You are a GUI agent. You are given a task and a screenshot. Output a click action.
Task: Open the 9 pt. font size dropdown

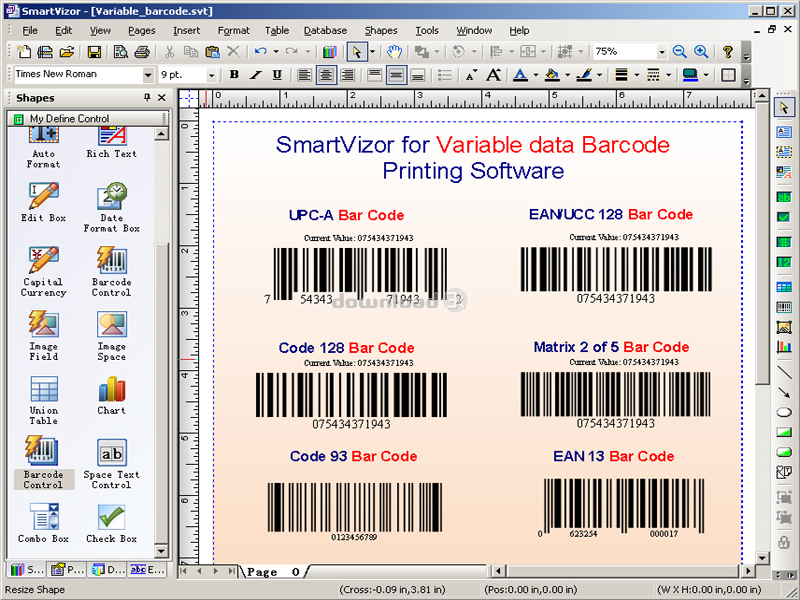211,75
